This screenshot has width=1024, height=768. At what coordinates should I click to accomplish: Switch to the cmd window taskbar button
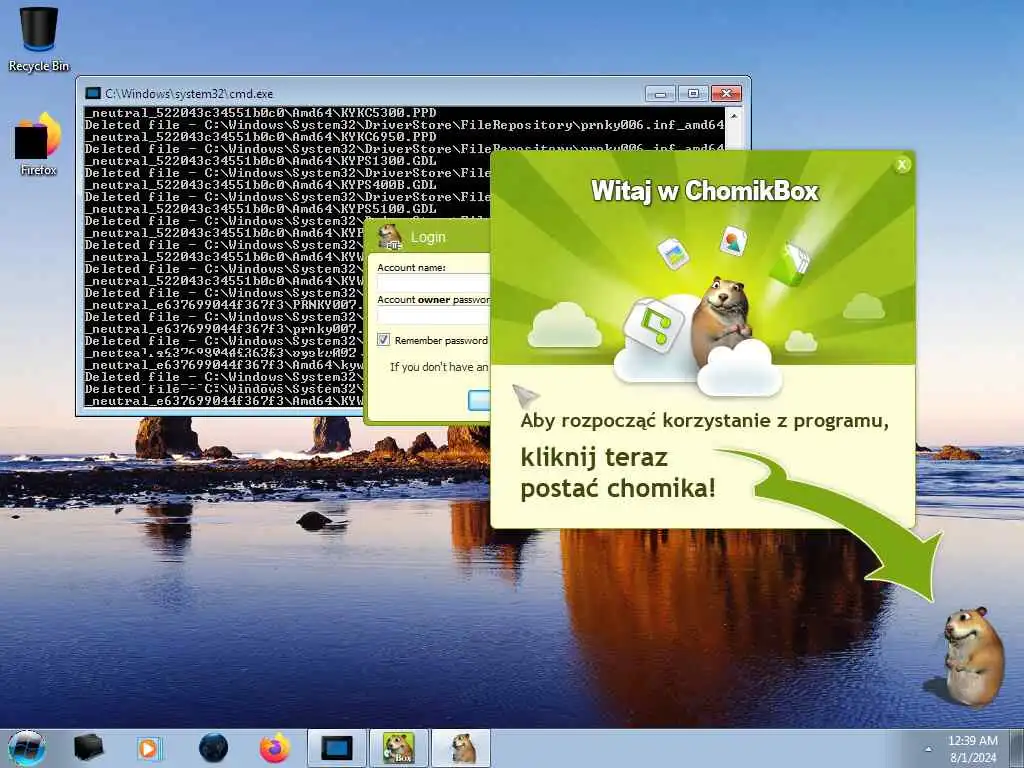(337, 748)
